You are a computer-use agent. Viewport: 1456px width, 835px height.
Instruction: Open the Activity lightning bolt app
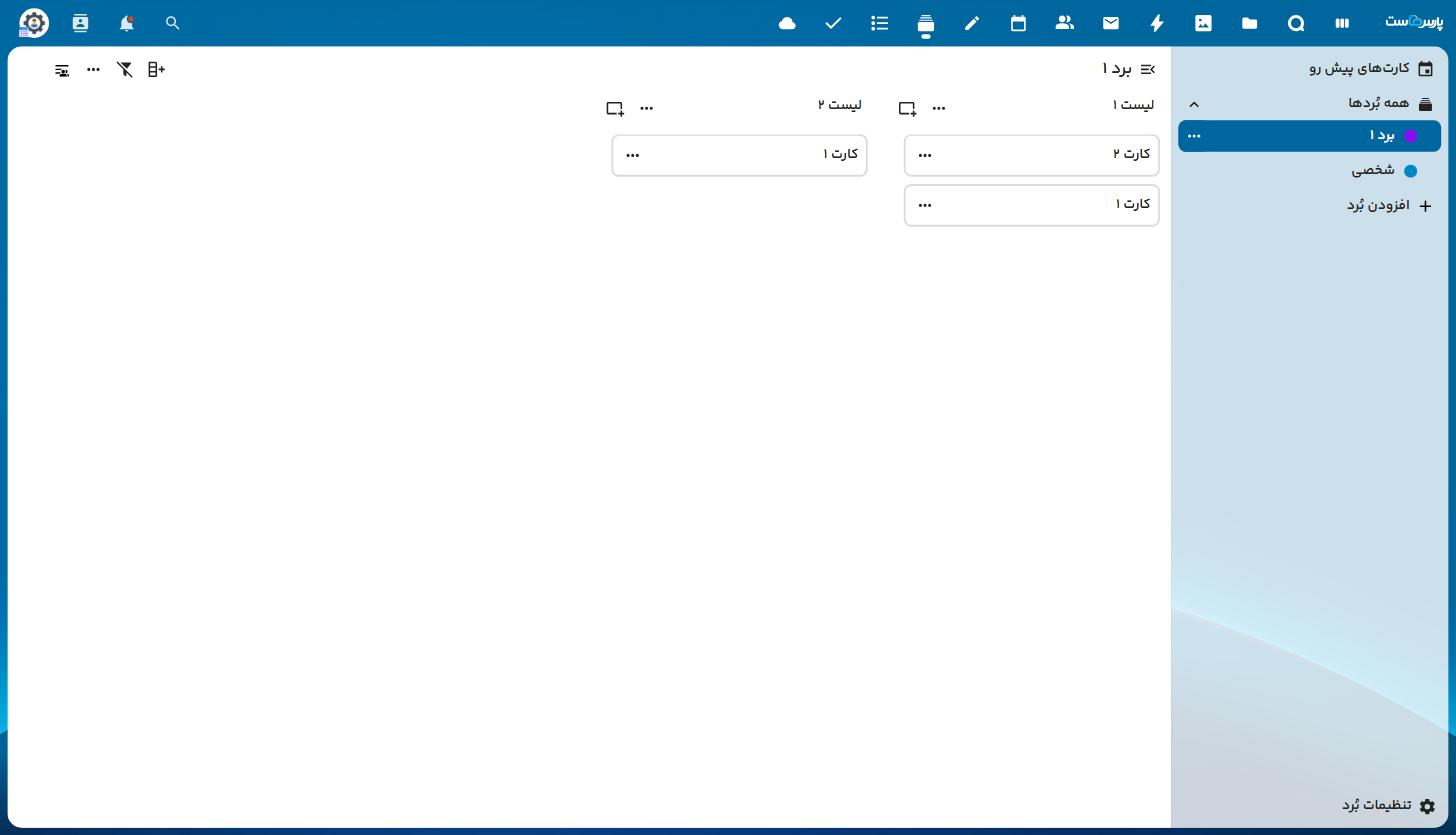pos(1157,23)
